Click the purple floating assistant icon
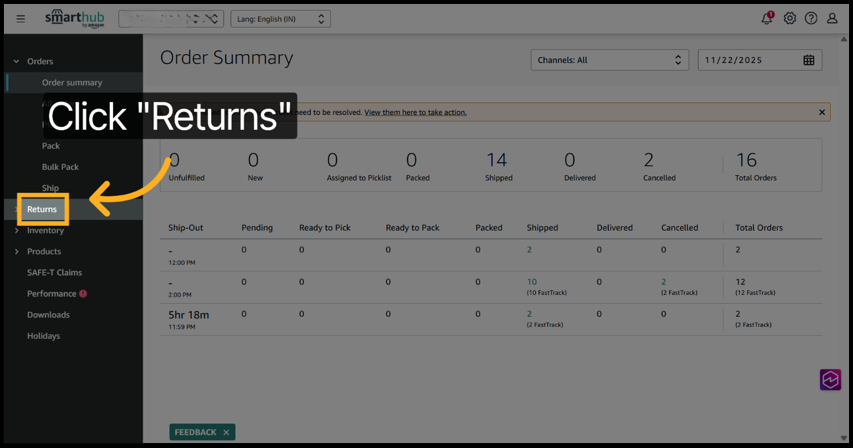Image resolution: width=853 pixels, height=448 pixels. [x=830, y=380]
